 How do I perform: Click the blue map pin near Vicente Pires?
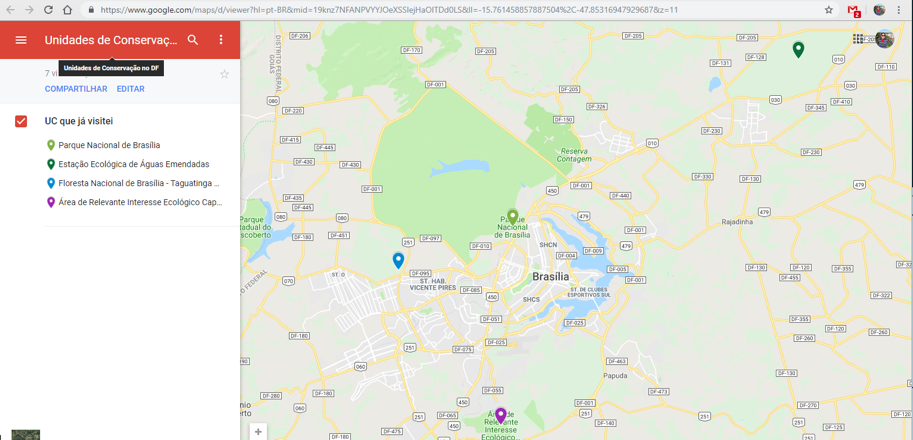coord(398,260)
